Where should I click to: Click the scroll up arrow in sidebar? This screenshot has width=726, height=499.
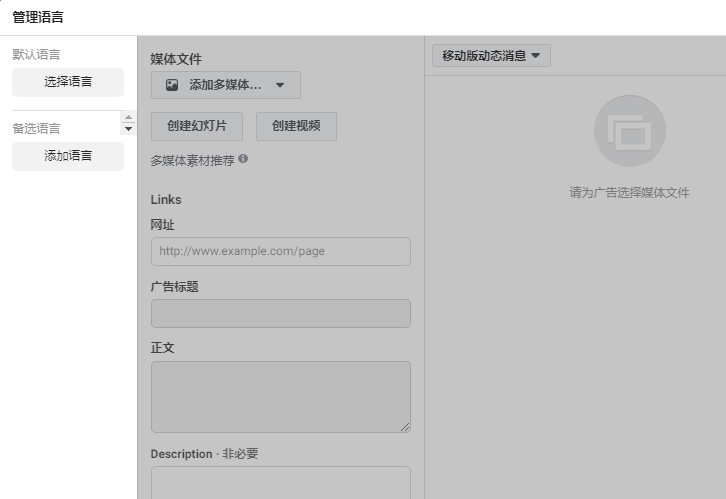pyautogui.click(x=128, y=117)
